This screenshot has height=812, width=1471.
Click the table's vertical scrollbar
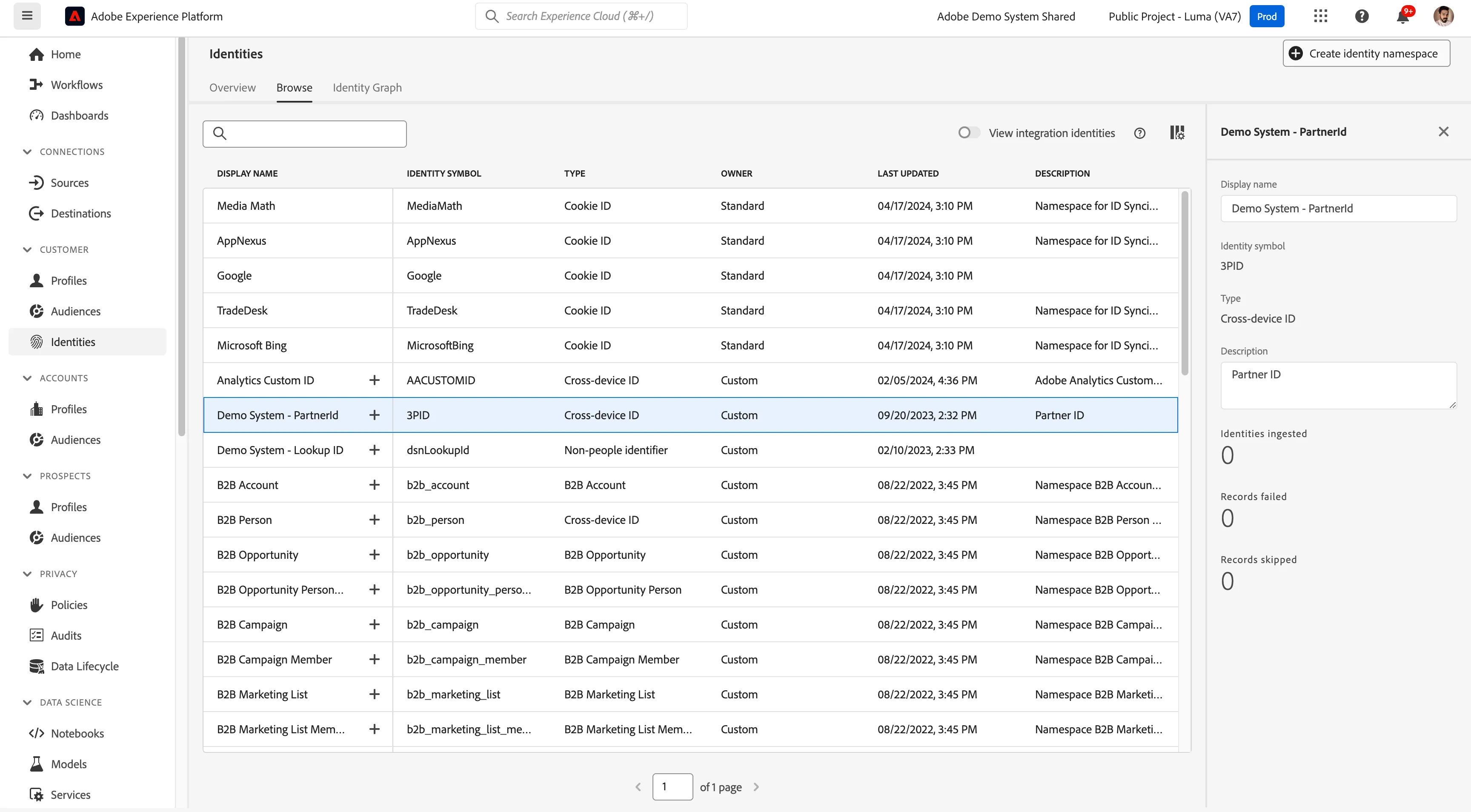1185,283
